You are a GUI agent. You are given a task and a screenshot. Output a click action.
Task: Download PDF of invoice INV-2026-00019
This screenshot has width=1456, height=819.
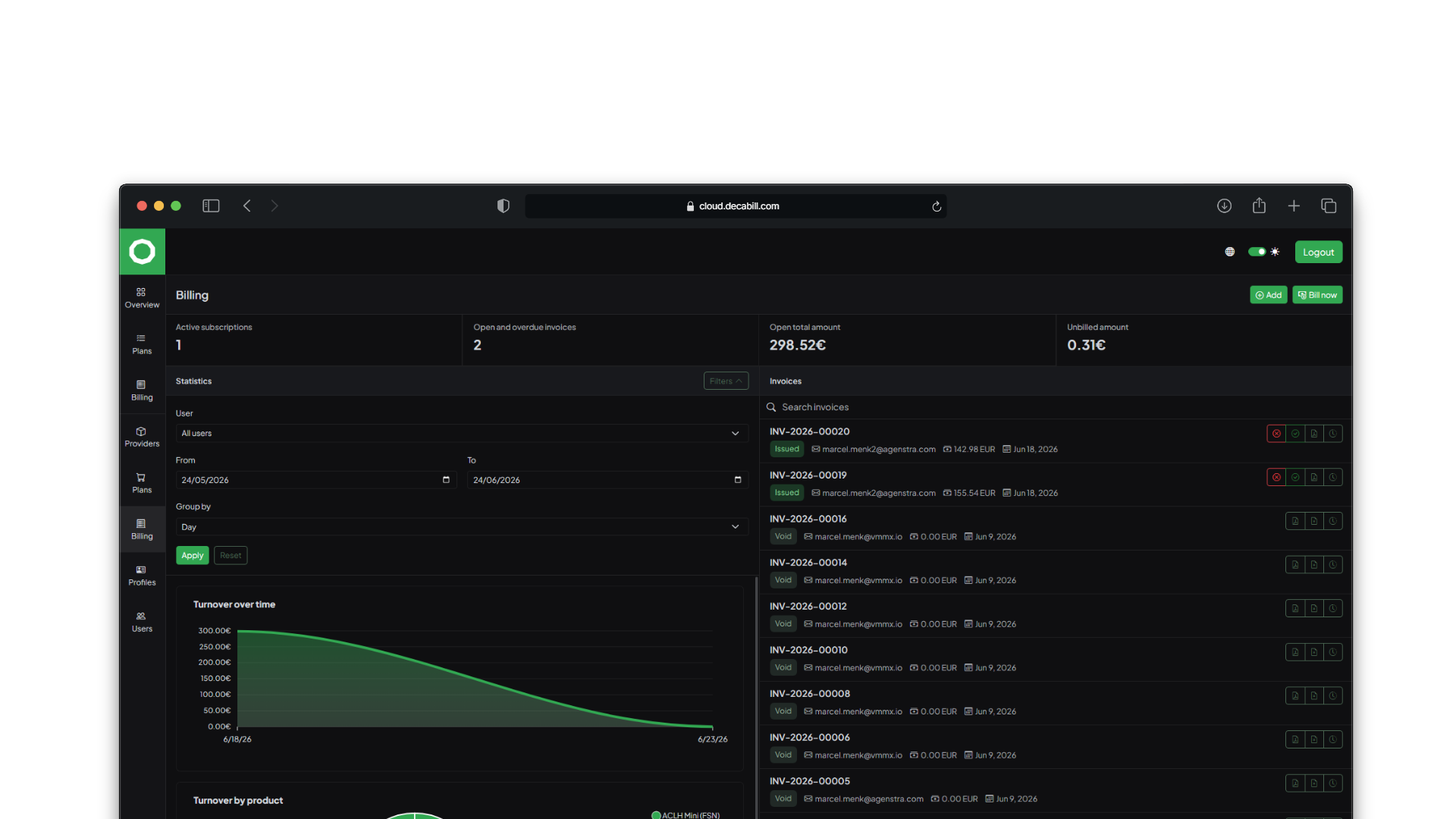pyautogui.click(x=1314, y=477)
